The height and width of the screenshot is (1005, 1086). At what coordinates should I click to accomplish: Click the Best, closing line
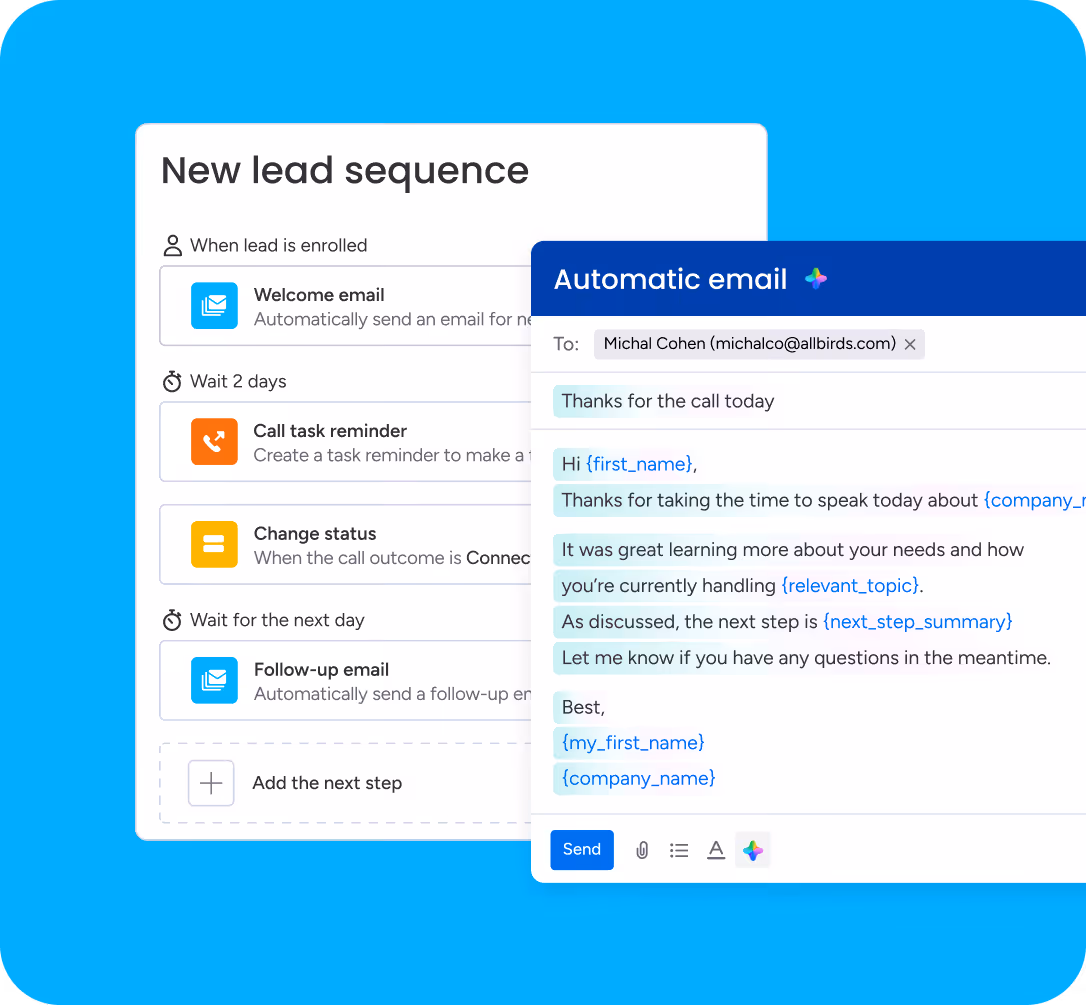583,707
